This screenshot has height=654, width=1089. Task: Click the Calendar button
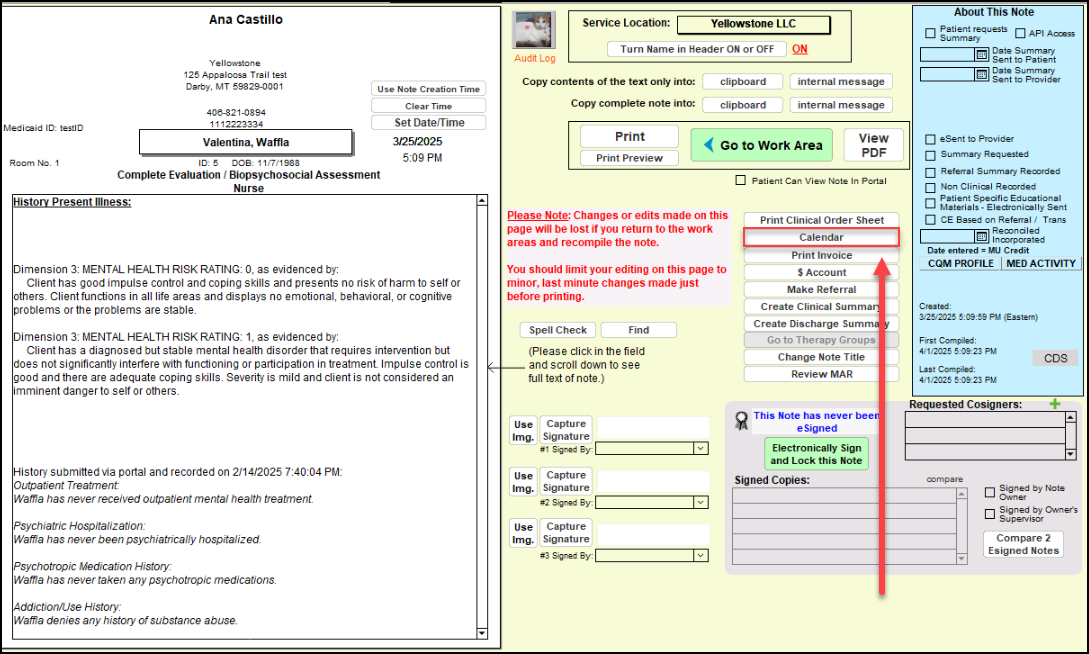821,238
